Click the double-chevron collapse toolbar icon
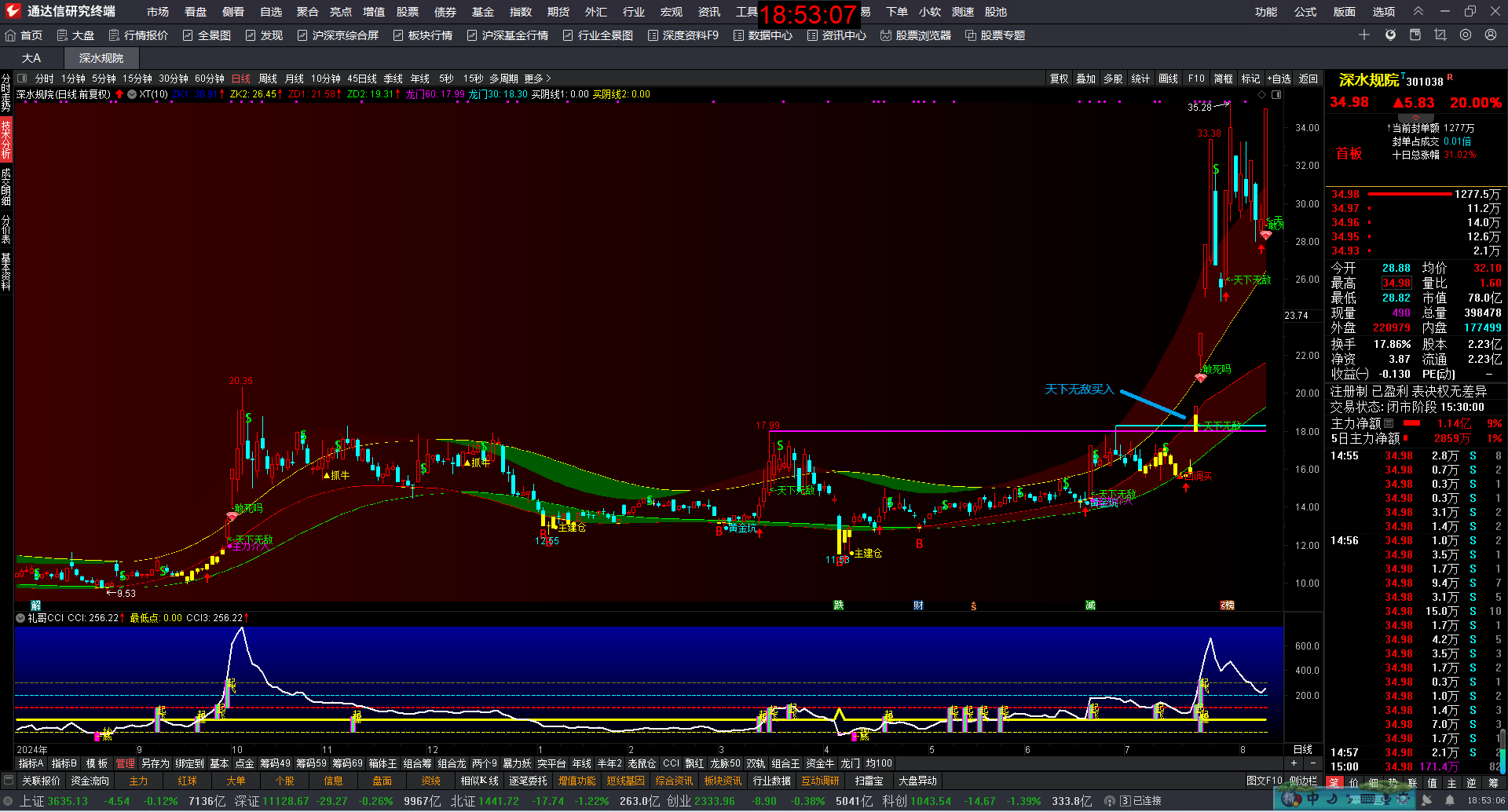The height and width of the screenshot is (812, 1508). [1418, 11]
